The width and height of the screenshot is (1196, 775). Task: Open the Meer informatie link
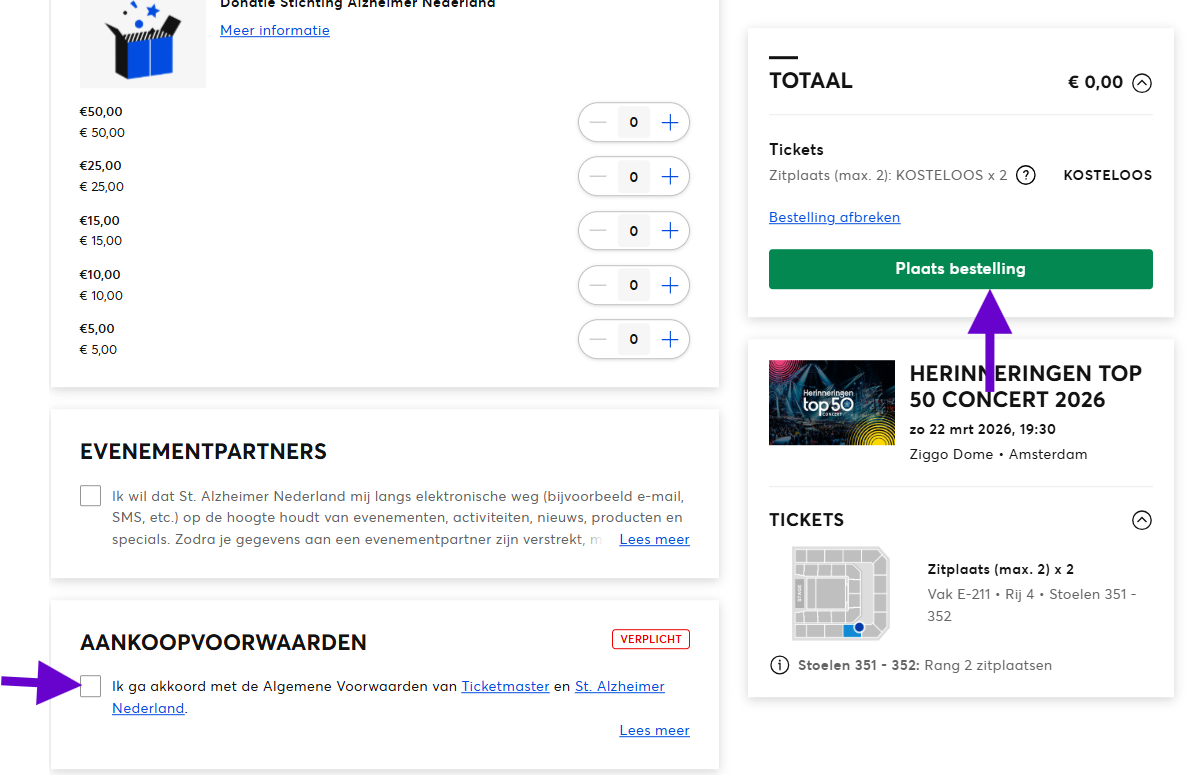[x=274, y=30]
